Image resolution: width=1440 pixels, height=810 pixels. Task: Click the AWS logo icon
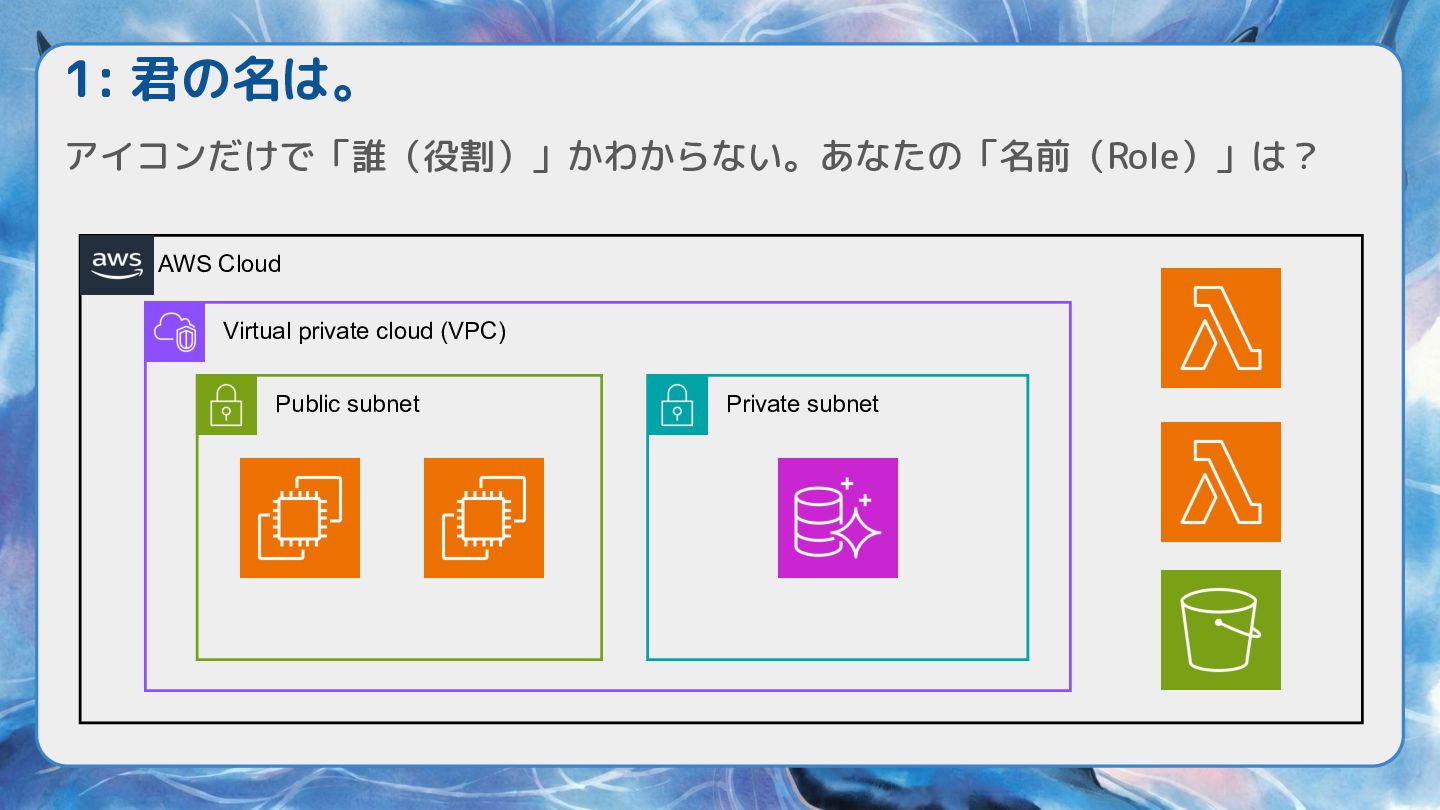coord(116,264)
